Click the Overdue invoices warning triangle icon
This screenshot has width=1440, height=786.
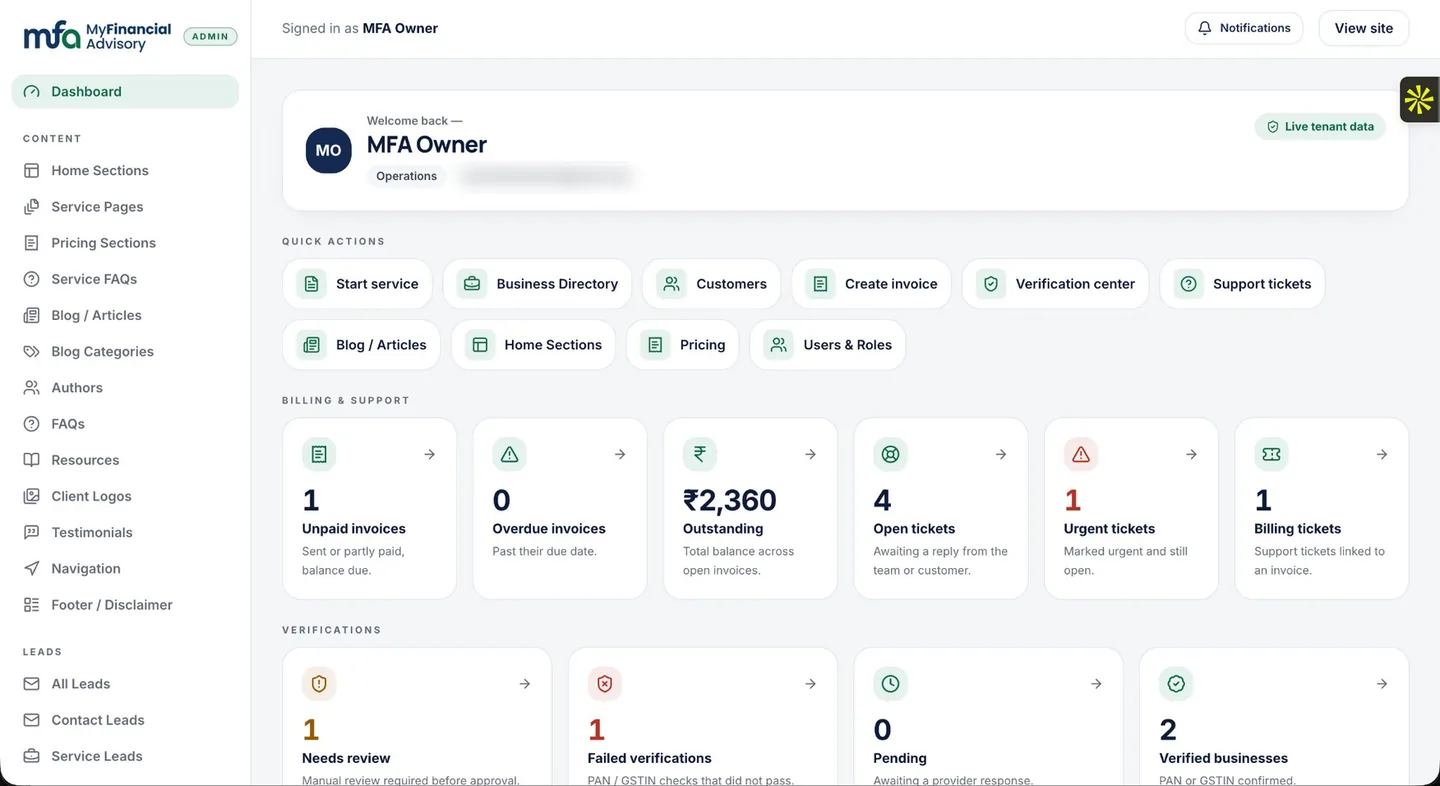(509, 454)
